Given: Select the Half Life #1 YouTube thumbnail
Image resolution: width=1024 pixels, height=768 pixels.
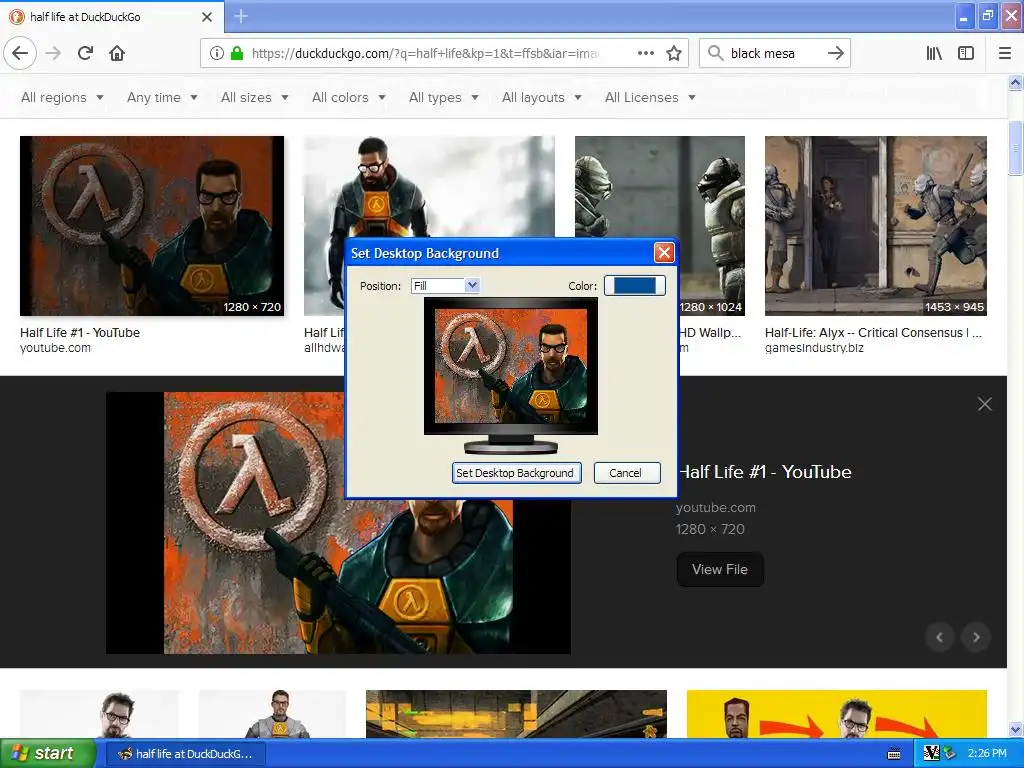Looking at the screenshot, I should click(x=152, y=226).
